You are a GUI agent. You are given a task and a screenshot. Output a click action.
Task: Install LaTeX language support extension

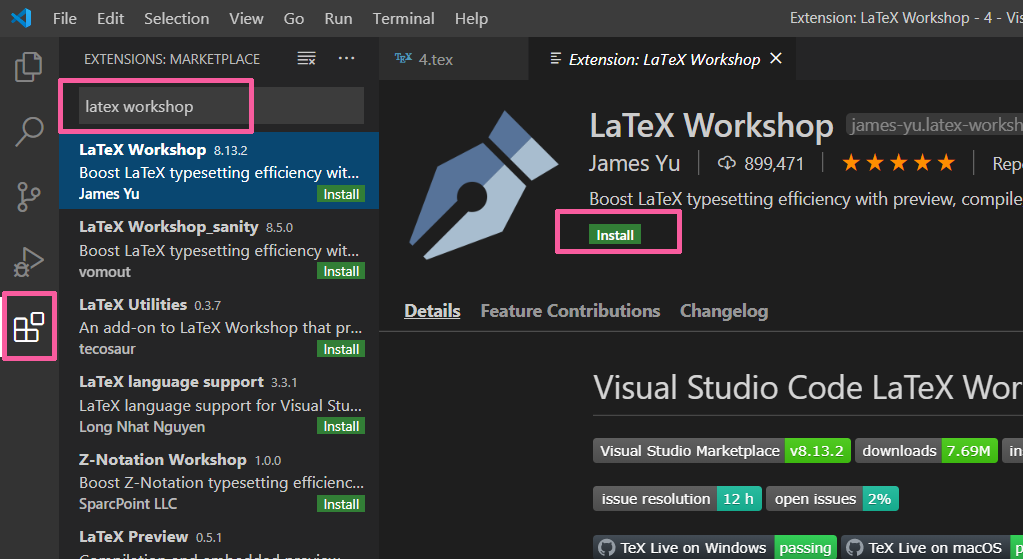click(341, 426)
